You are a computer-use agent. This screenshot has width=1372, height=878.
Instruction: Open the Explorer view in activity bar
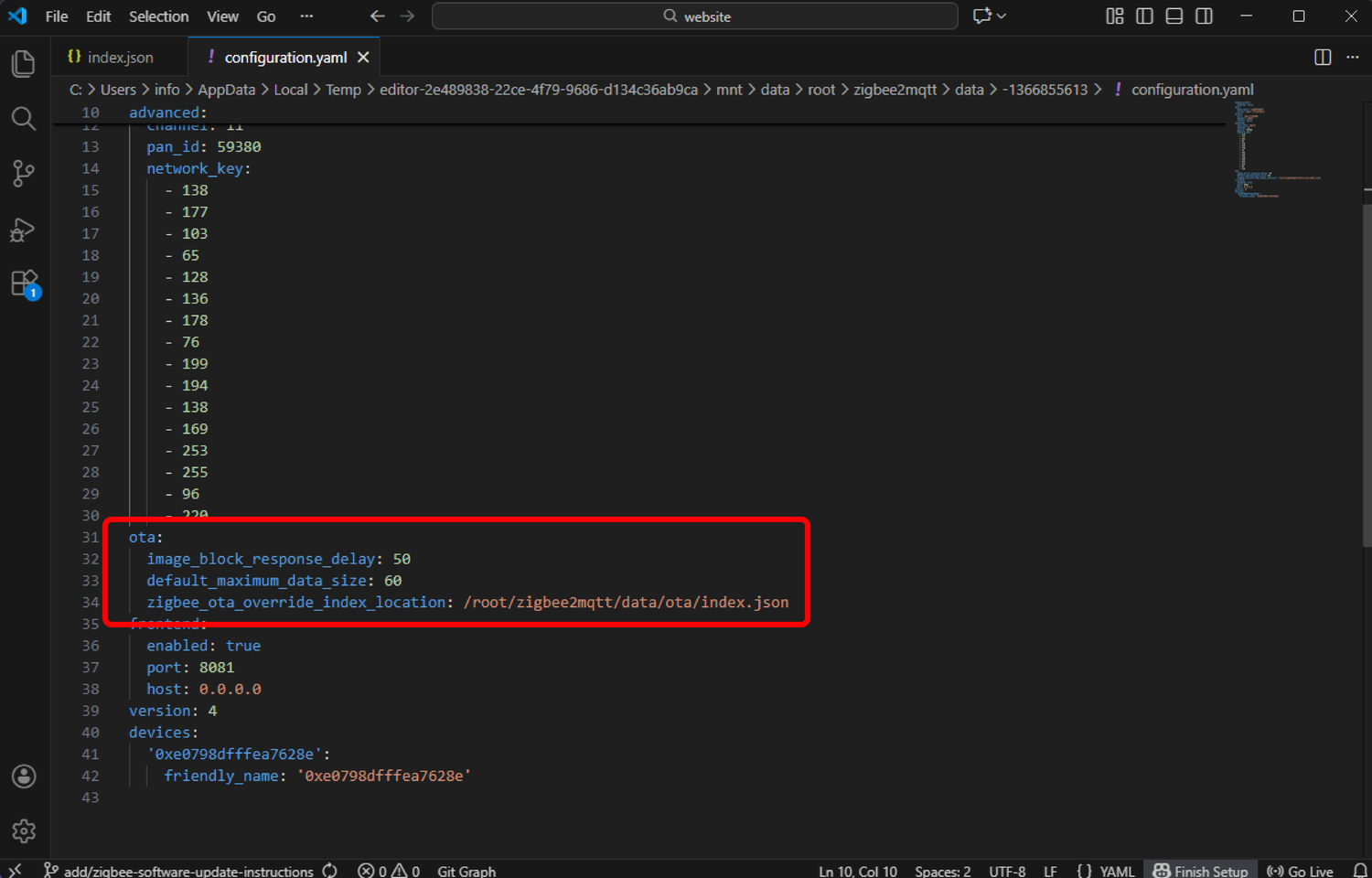(x=24, y=63)
